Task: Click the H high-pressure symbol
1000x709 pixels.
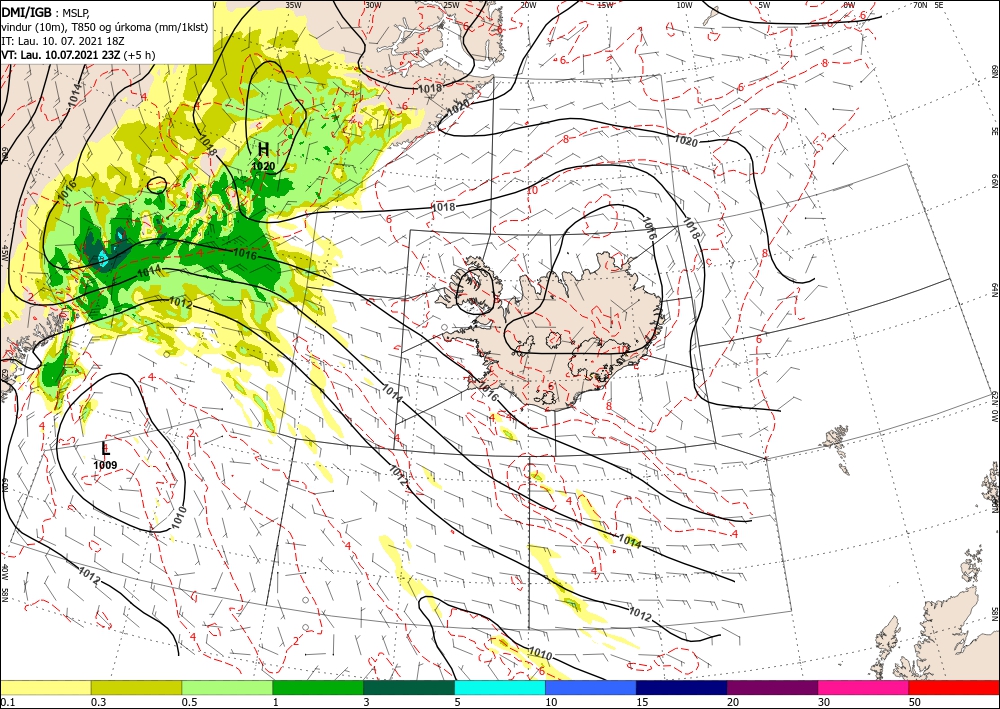Action: (263, 150)
